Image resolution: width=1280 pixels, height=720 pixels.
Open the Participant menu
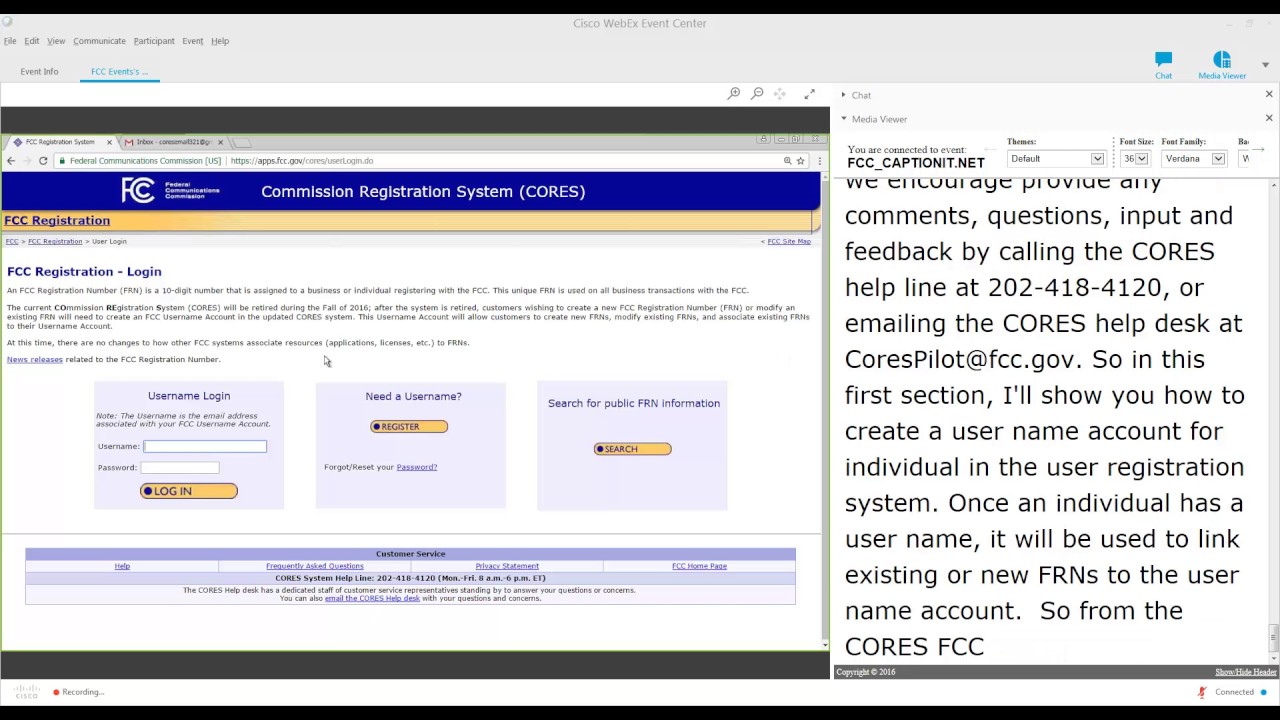pos(154,41)
